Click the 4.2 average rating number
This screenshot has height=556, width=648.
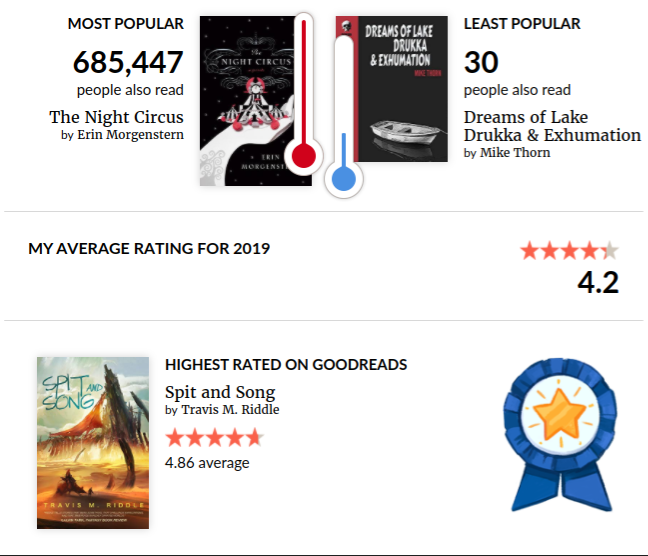point(598,282)
